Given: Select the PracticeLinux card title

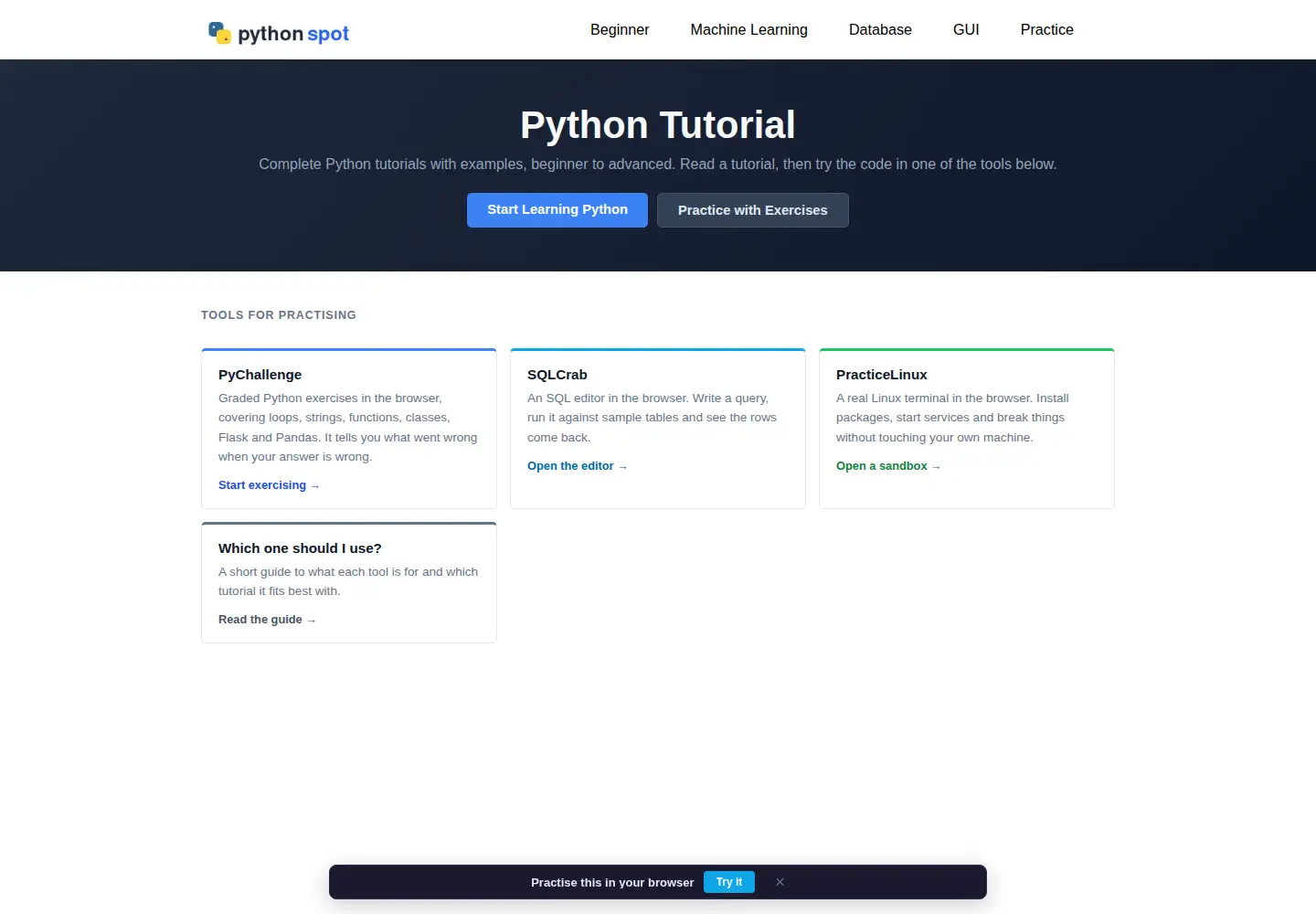Looking at the screenshot, I should click(881, 375).
